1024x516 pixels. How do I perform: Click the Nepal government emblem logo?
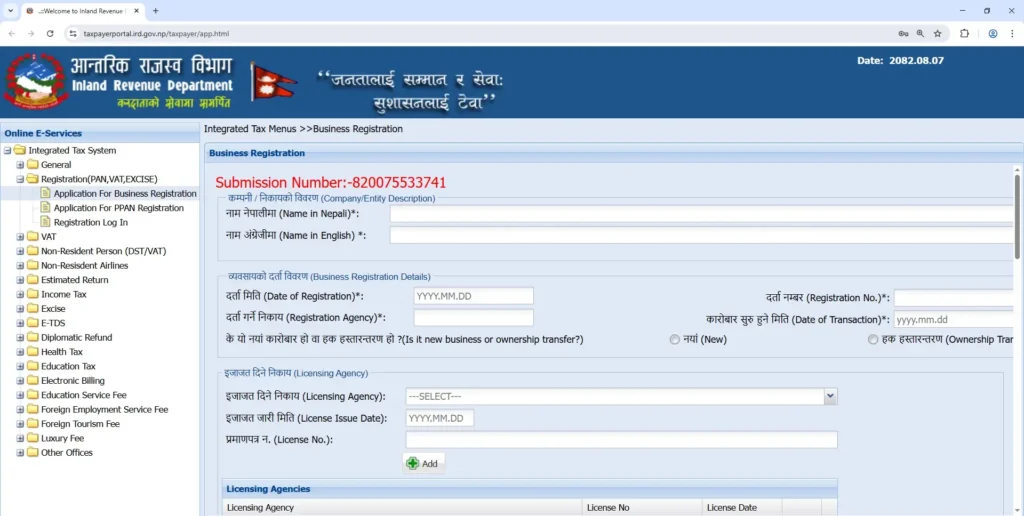(x=35, y=82)
